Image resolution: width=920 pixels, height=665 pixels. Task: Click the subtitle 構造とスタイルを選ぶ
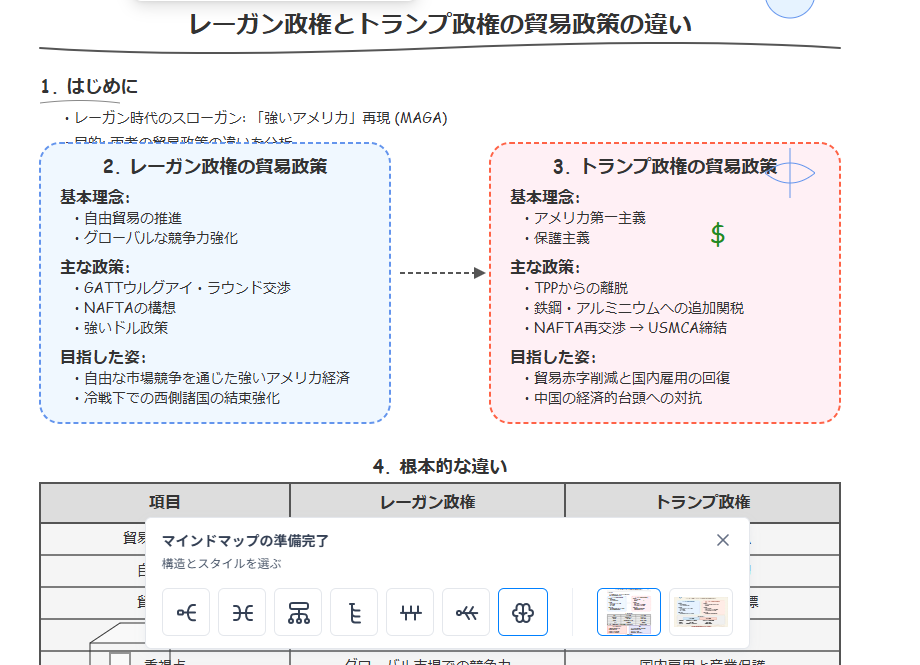click(x=222, y=564)
